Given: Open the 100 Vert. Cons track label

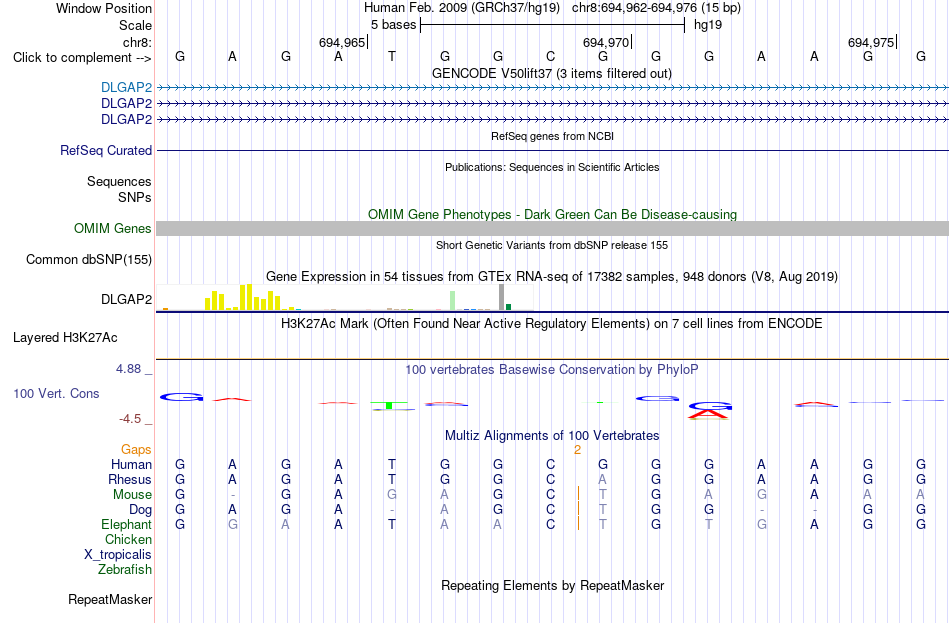Looking at the screenshot, I should tap(56, 393).
